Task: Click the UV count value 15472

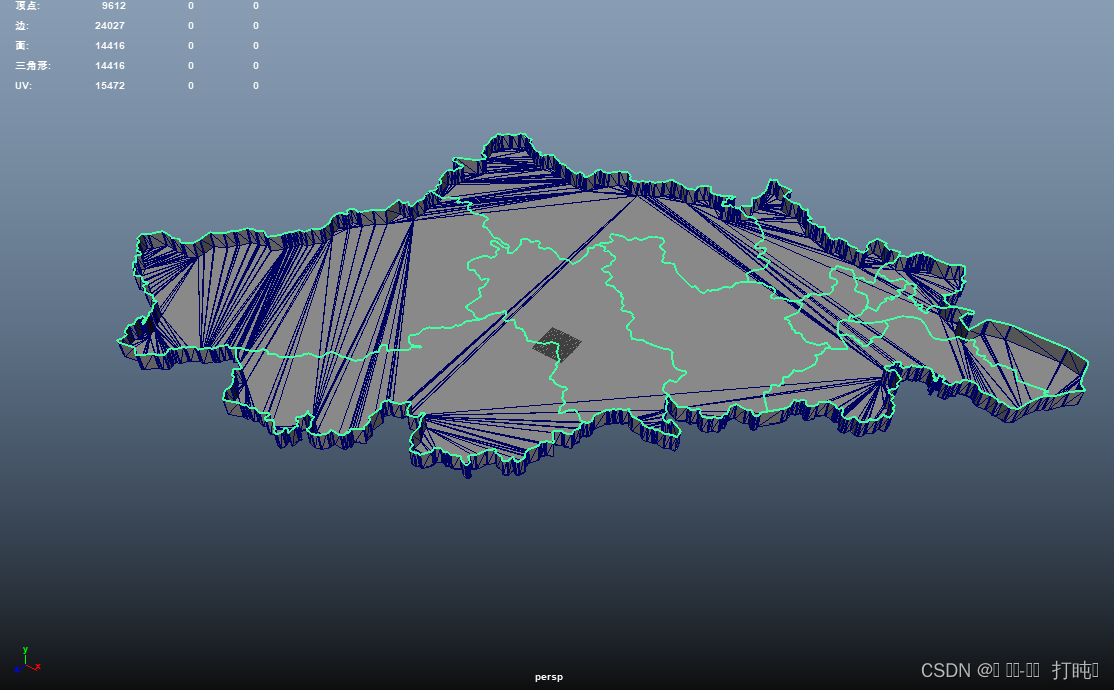Action: point(110,85)
